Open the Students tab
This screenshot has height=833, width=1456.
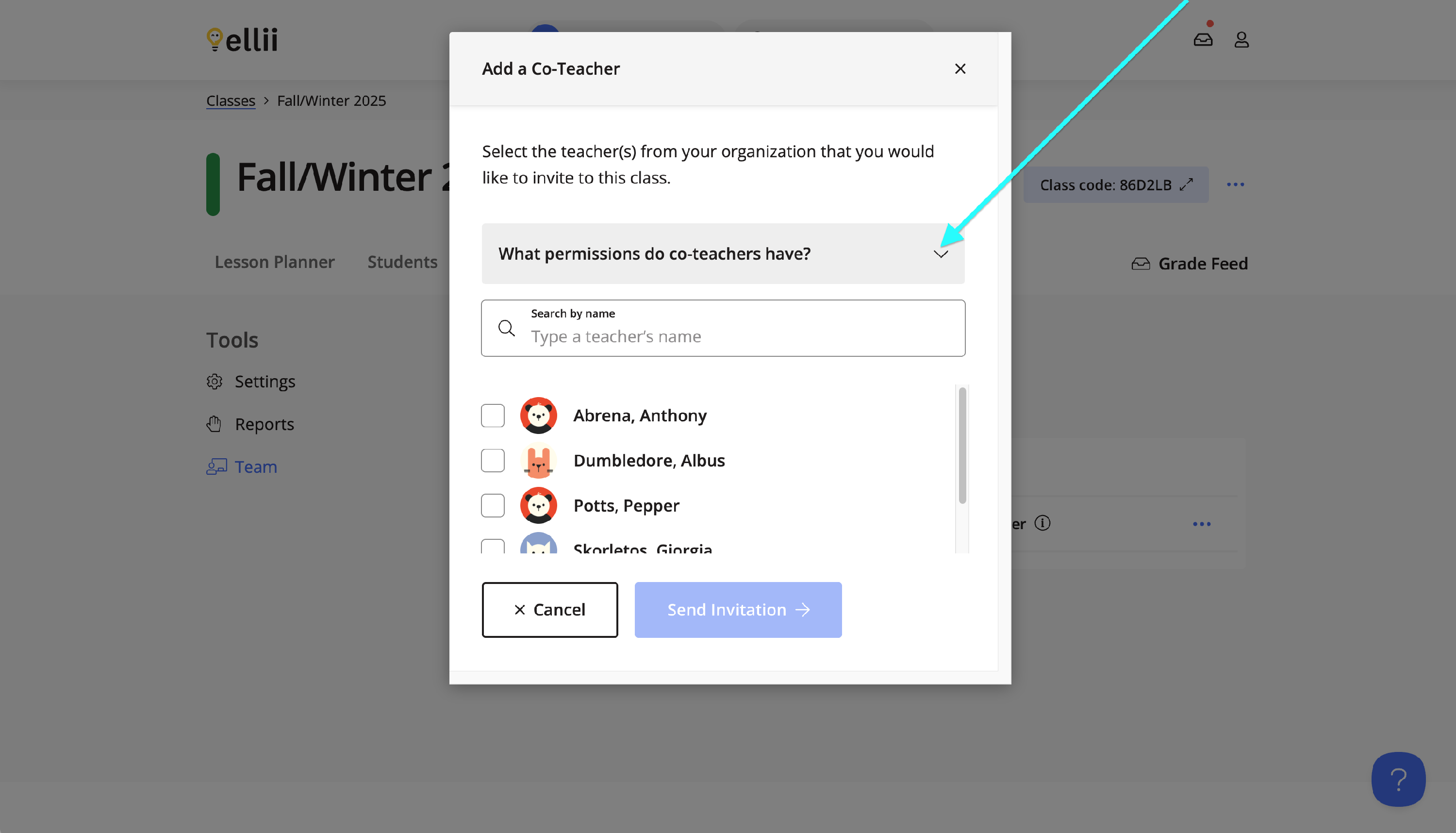click(402, 262)
